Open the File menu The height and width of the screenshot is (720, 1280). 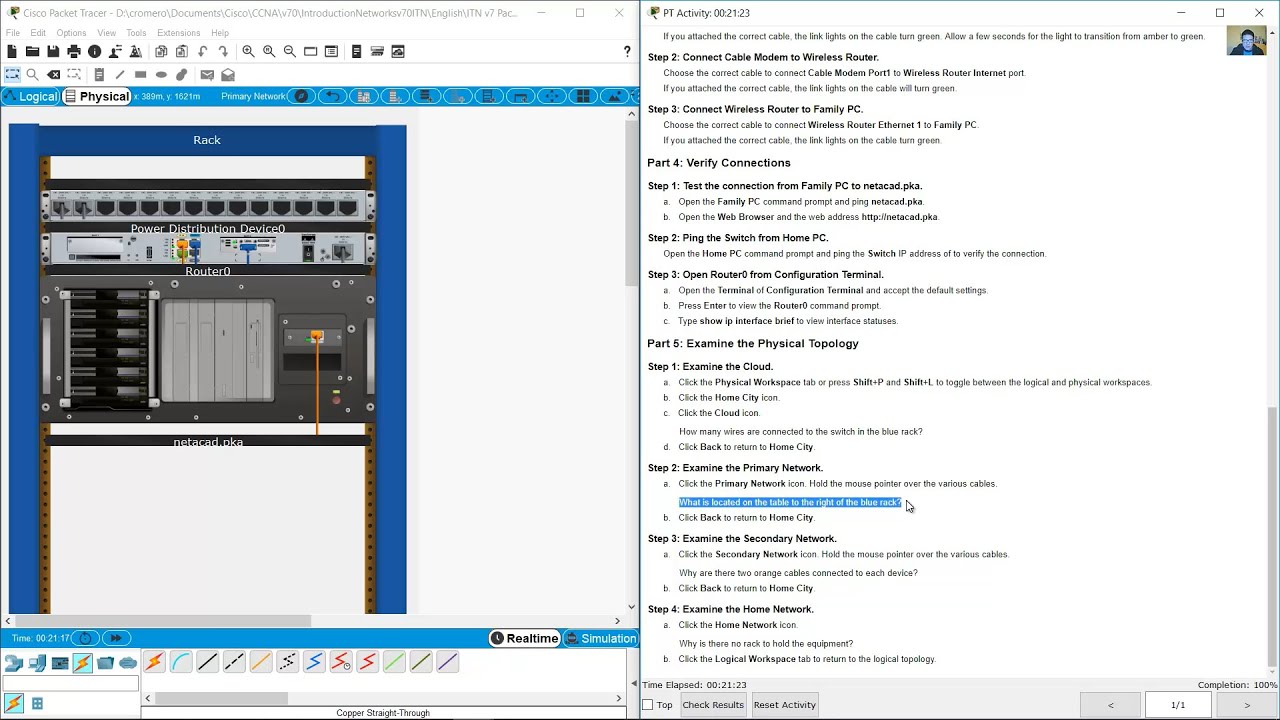click(13, 33)
